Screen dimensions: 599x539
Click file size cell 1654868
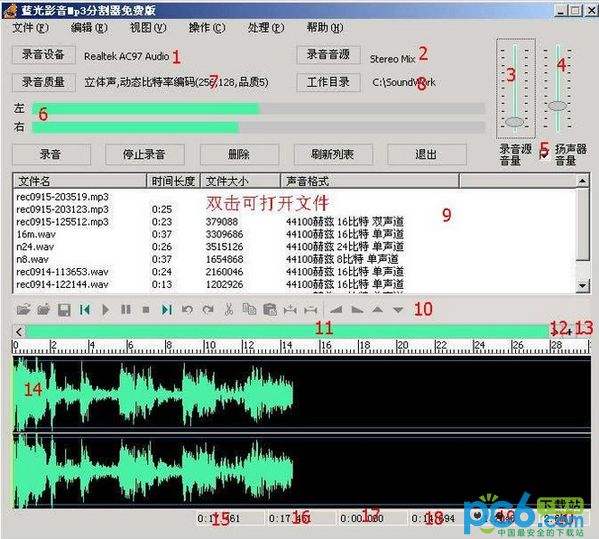tap(225, 259)
